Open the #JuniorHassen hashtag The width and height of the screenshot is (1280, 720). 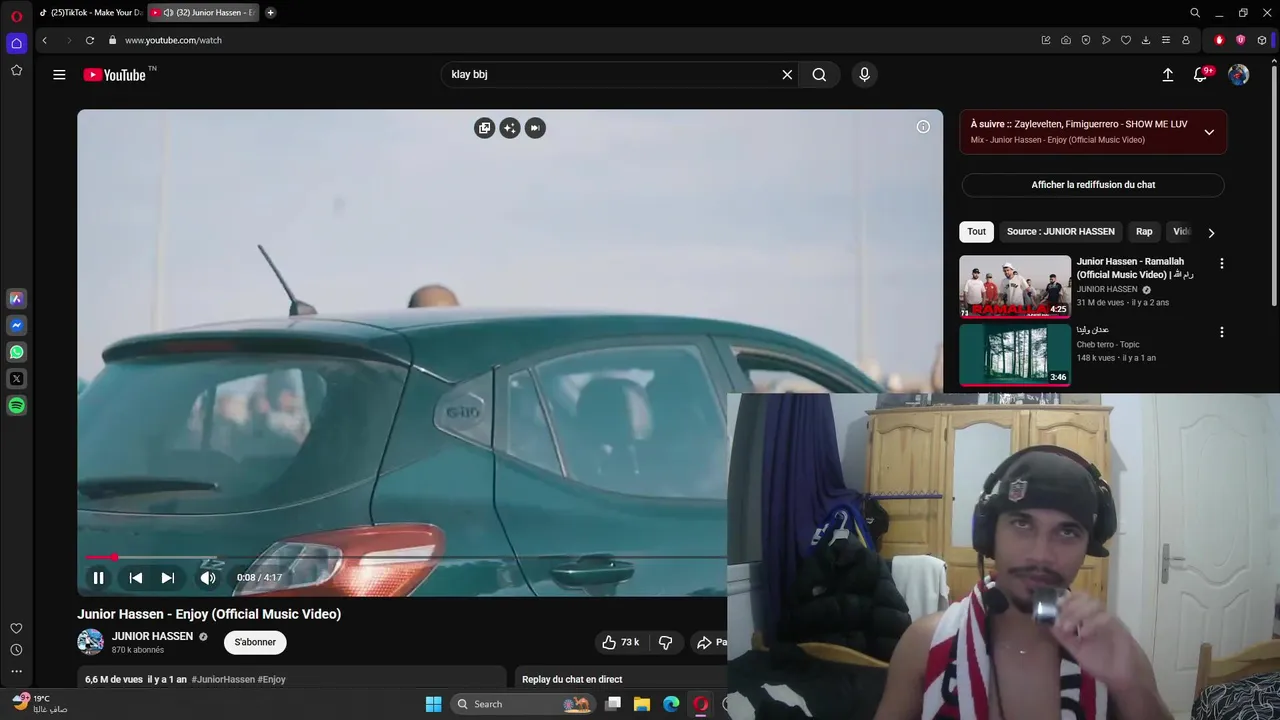[x=223, y=680]
